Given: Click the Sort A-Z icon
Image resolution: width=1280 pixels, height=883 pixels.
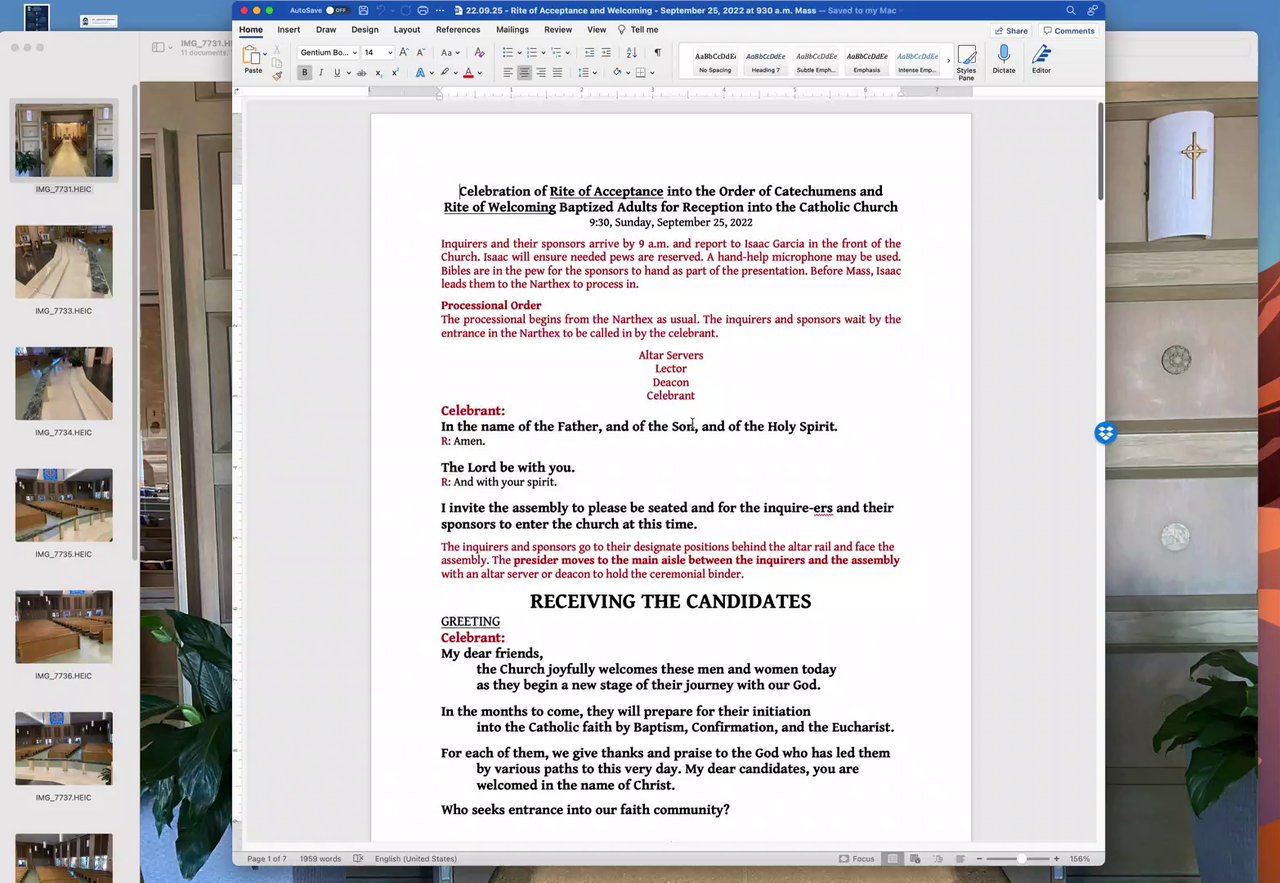Looking at the screenshot, I should (632, 52).
